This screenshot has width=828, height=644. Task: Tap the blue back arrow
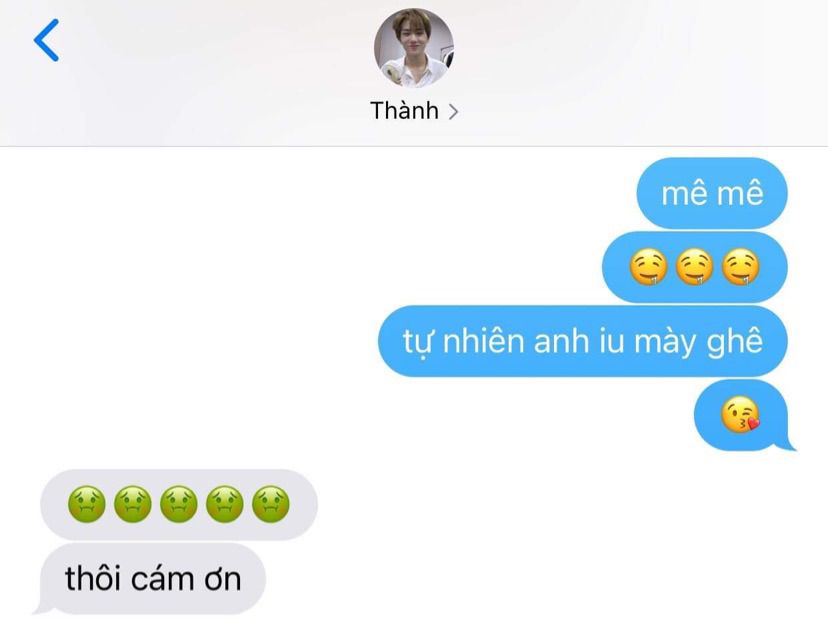46,40
